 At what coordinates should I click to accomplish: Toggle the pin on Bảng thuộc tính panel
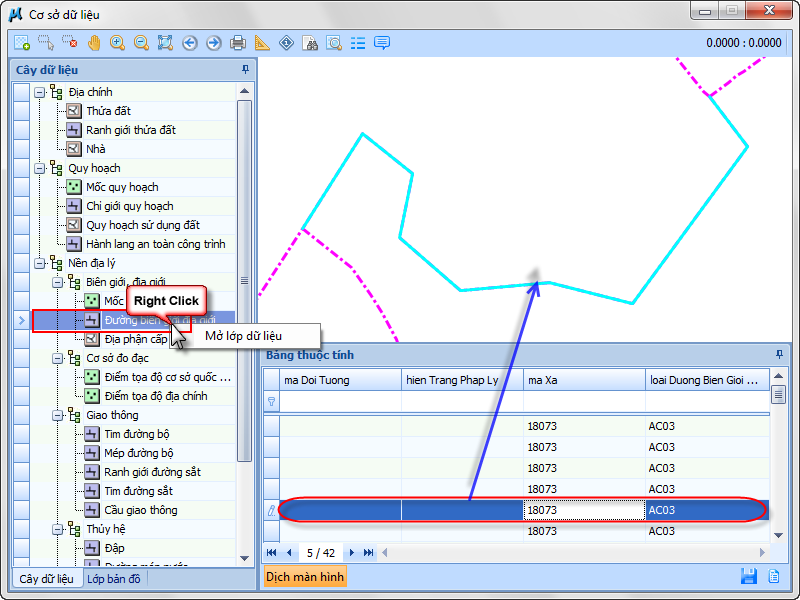(779, 355)
